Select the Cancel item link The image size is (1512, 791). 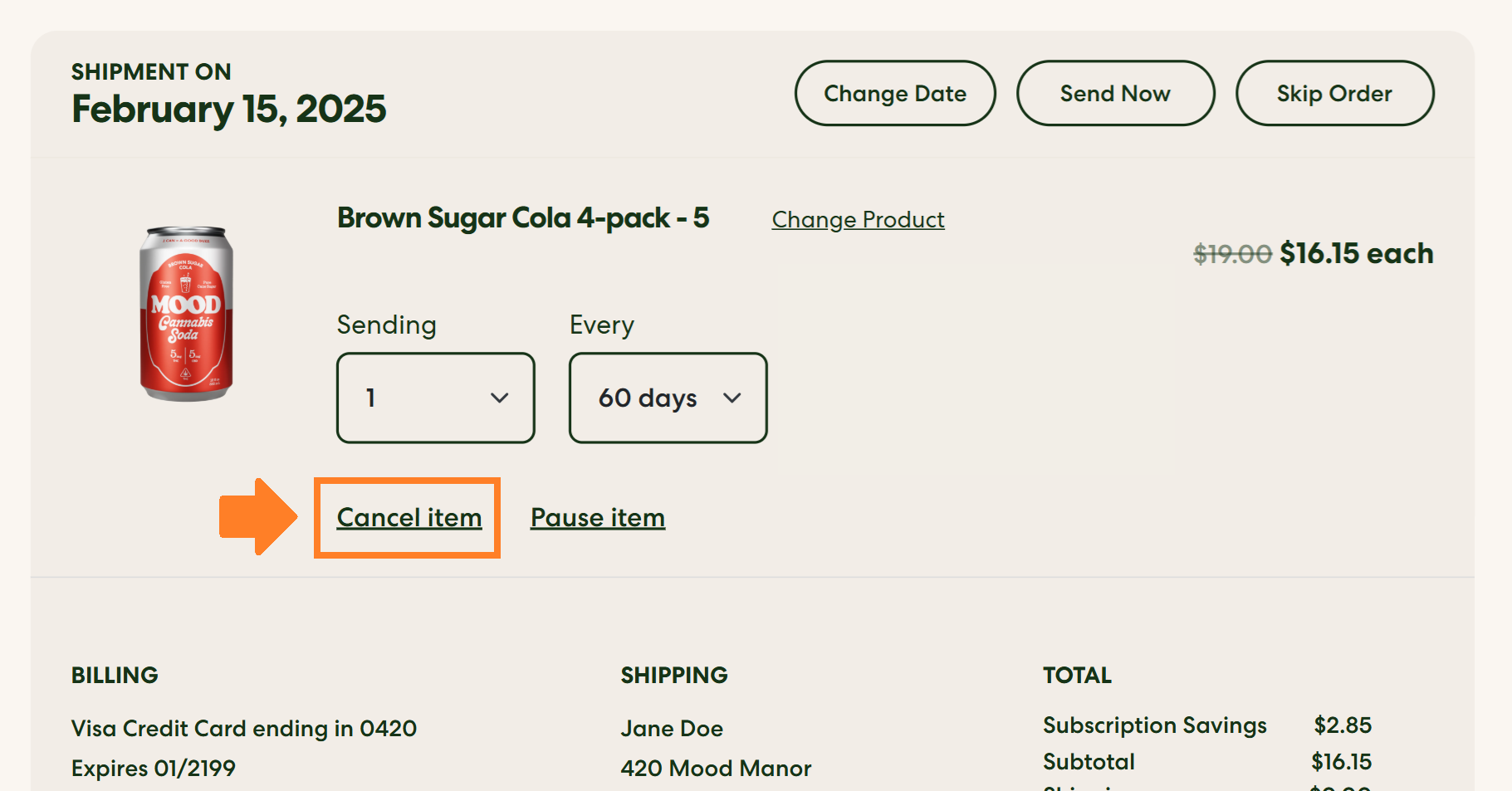pos(409,518)
